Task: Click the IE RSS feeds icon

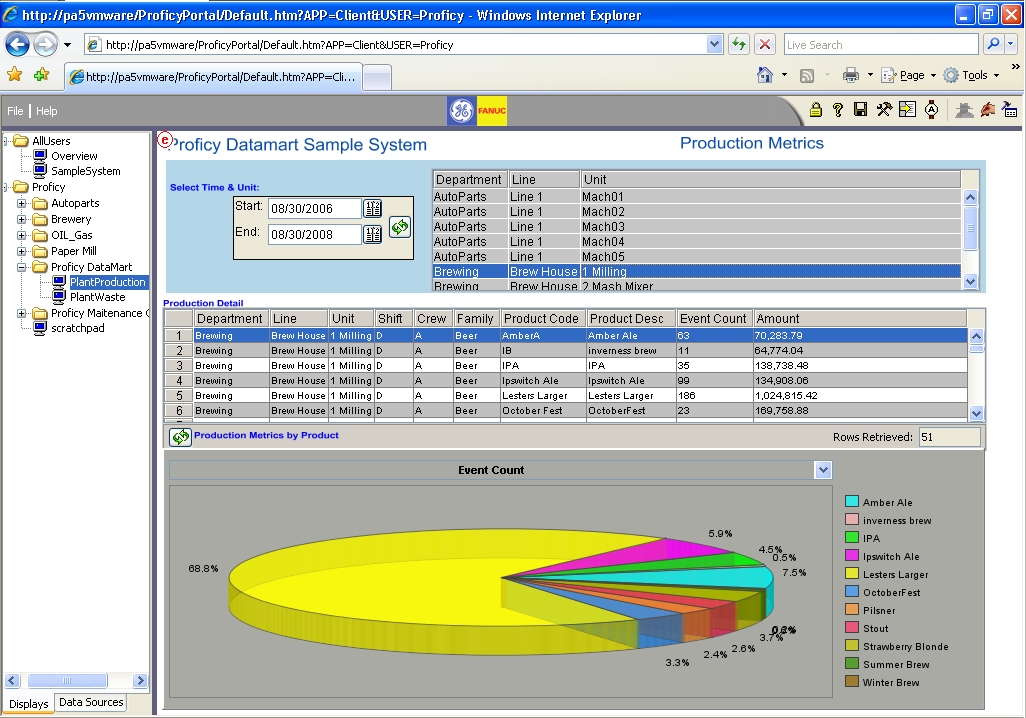Action: (807, 75)
